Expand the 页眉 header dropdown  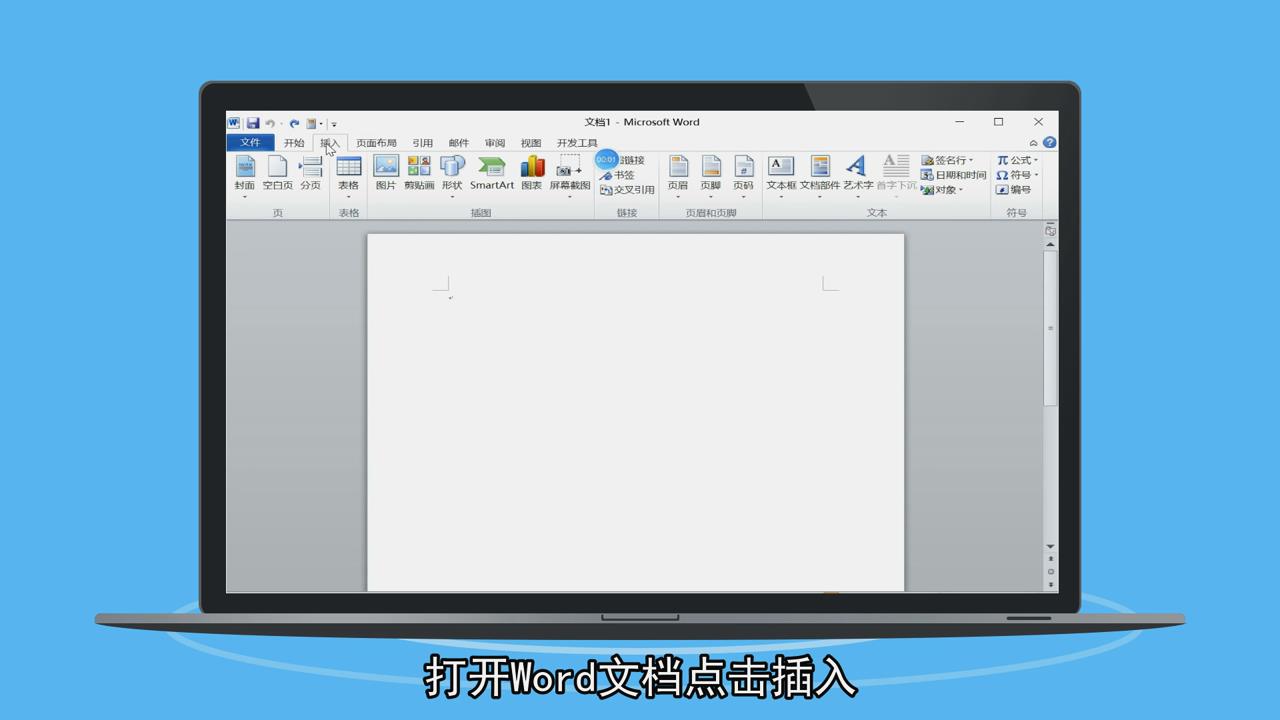[x=678, y=197]
